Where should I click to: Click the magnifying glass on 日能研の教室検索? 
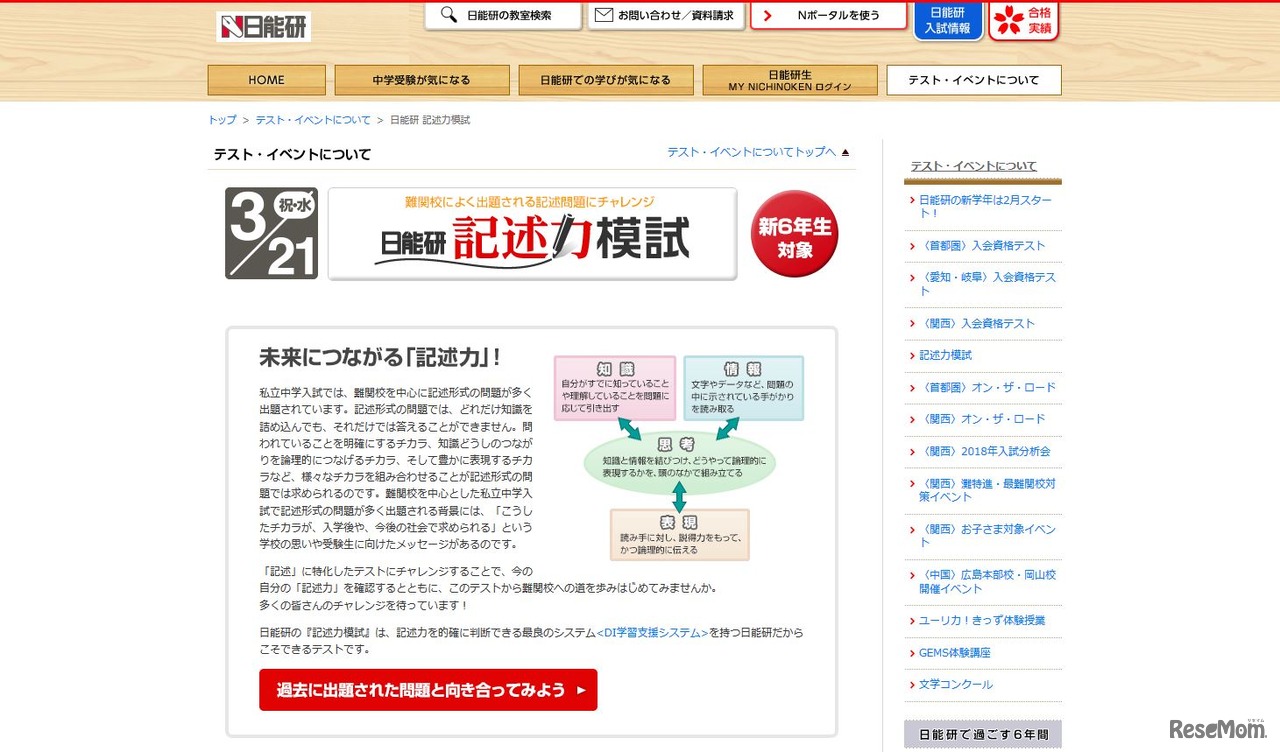[x=446, y=15]
